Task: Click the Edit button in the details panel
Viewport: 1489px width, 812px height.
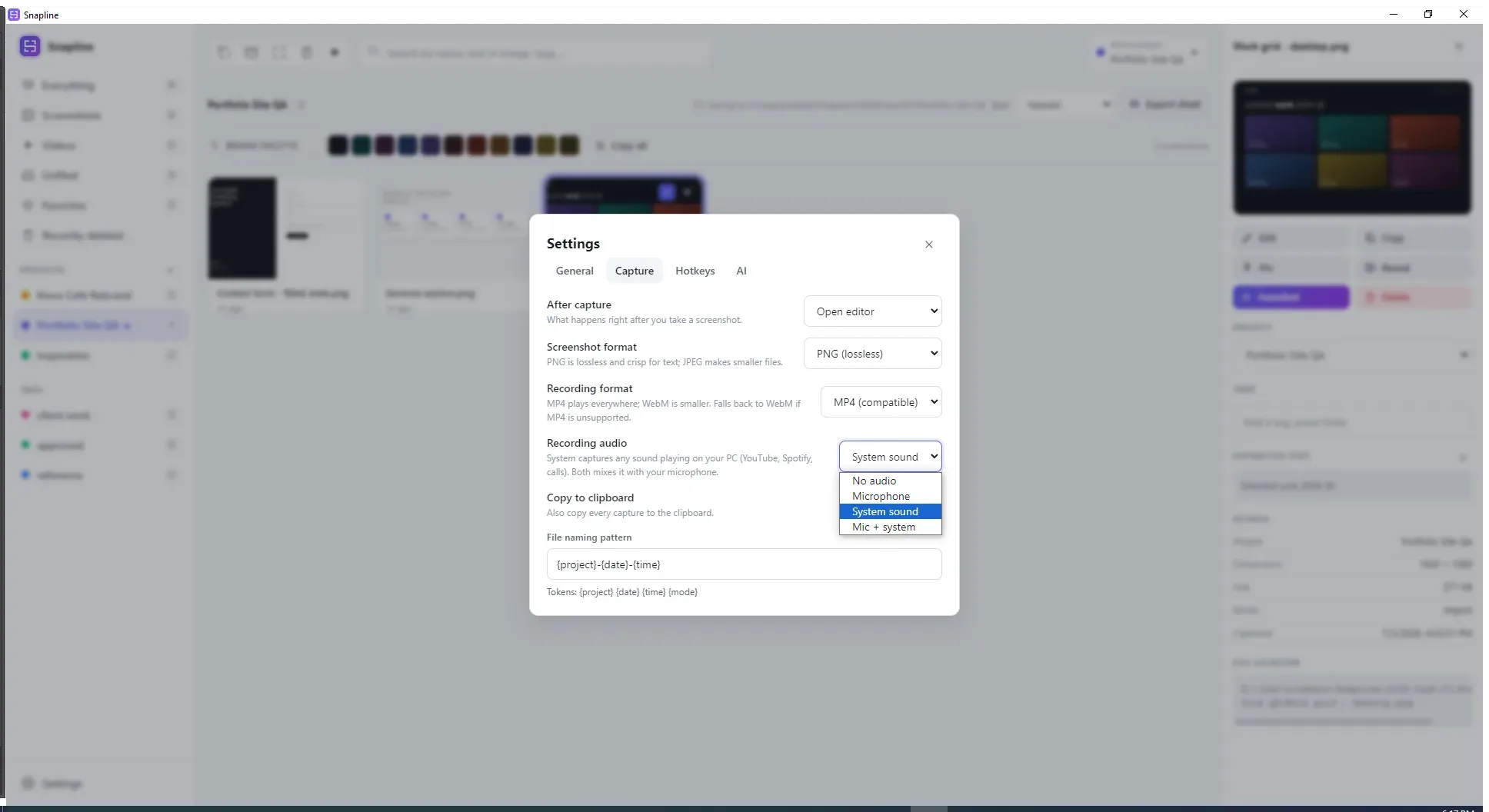Action: click(x=1291, y=238)
